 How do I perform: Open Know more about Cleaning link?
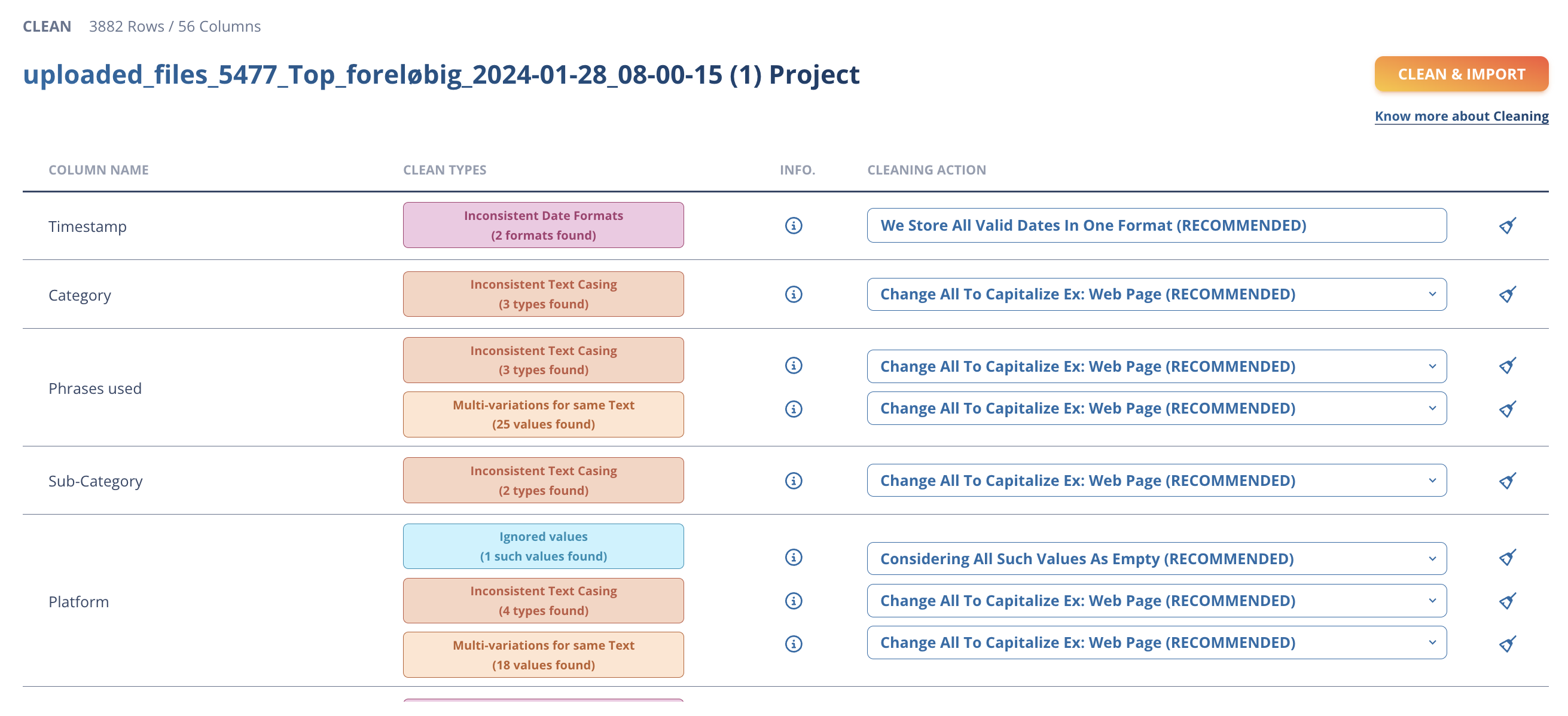pos(1462,116)
